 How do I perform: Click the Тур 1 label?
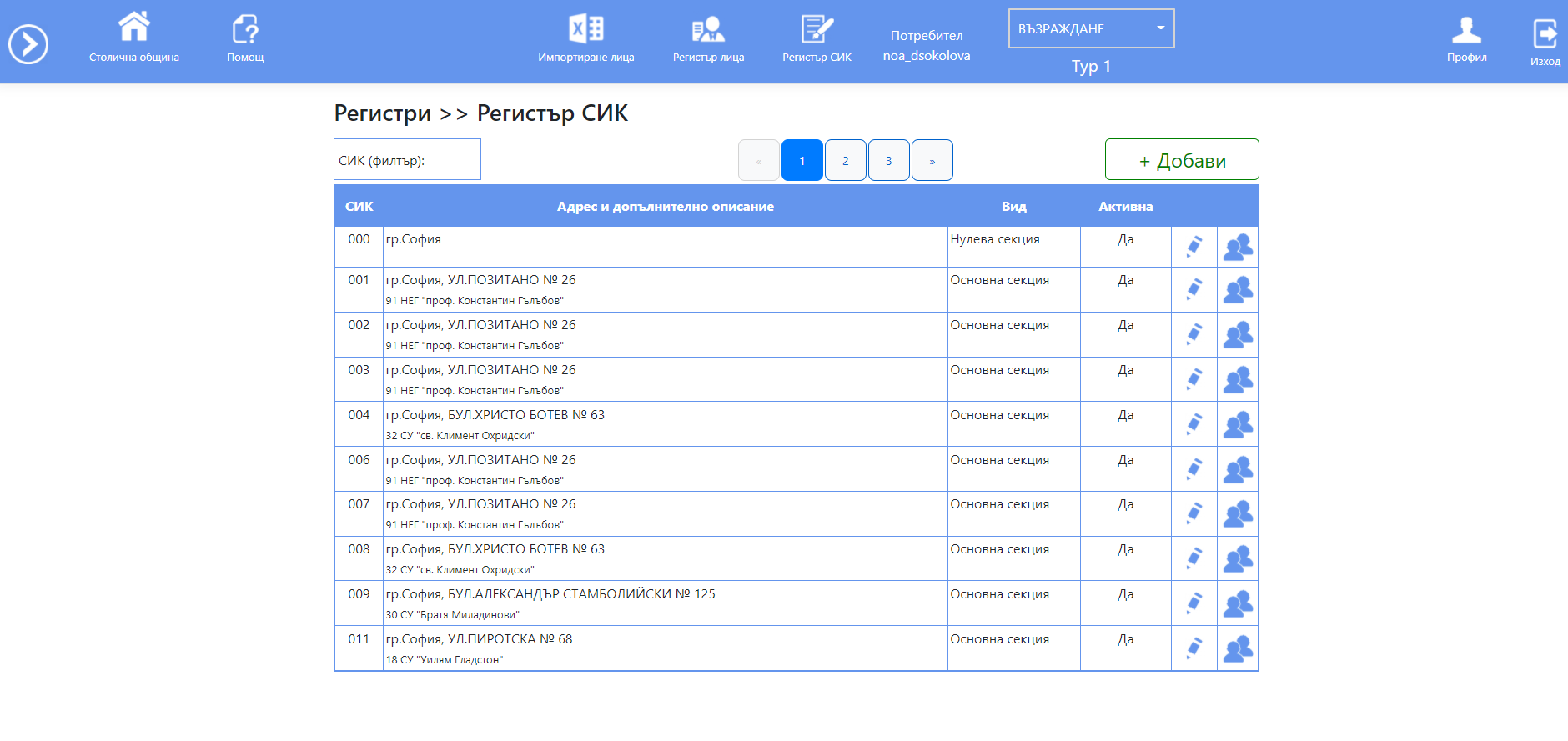point(1091,67)
